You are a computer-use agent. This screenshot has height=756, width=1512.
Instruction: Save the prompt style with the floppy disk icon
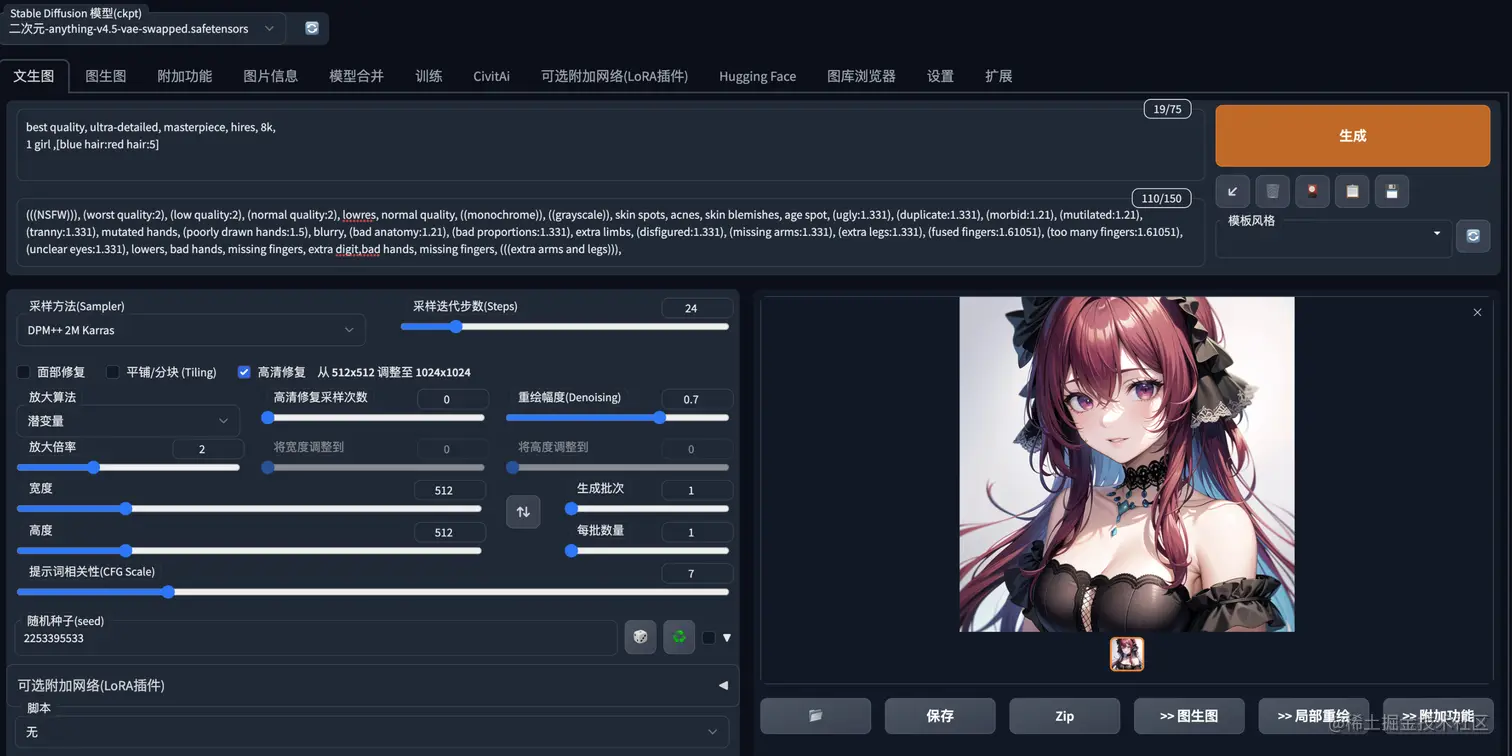click(1392, 191)
